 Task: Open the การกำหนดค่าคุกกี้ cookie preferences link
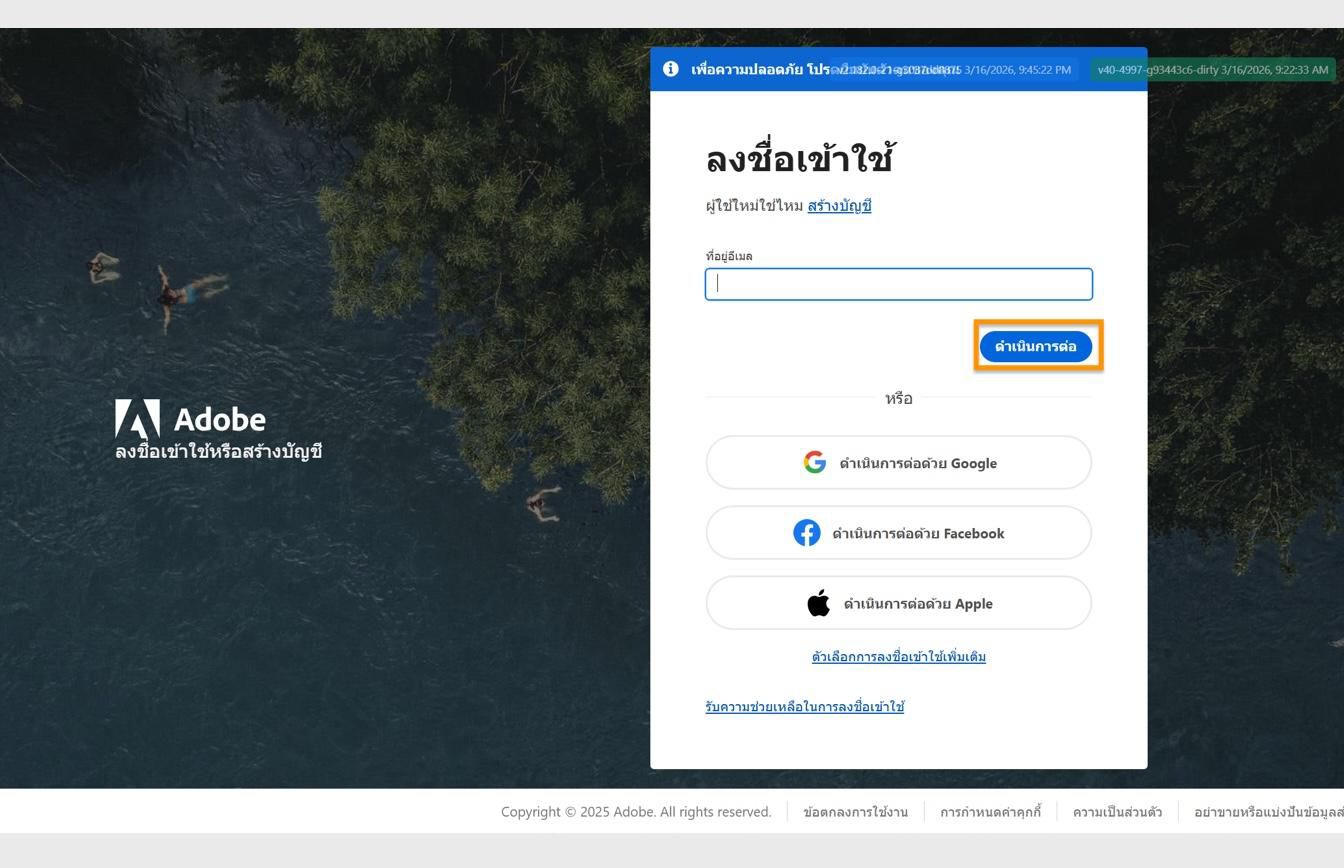tap(991, 812)
